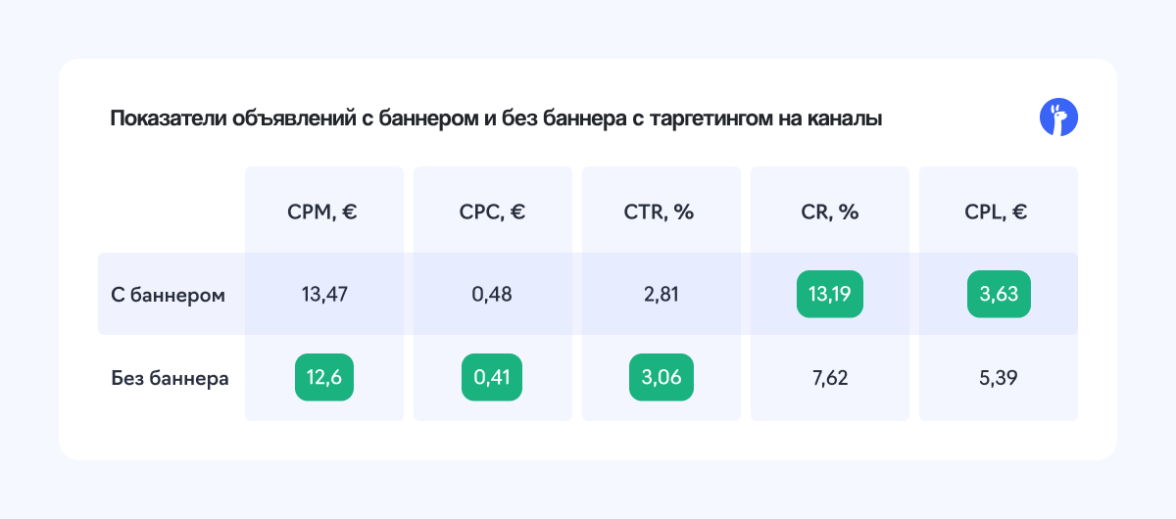Select the green 3,06 CTR badge
Image resolution: width=1176 pixels, height=519 pixels.
tap(660, 379)
